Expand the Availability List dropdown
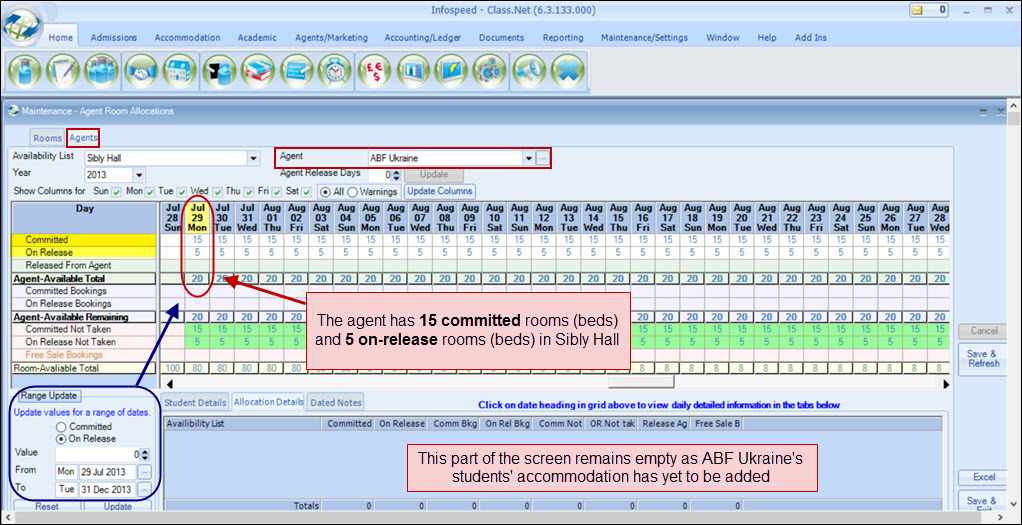Image resolution: width=1022 pixels, height=525 pixels. [x=253, y=158]
